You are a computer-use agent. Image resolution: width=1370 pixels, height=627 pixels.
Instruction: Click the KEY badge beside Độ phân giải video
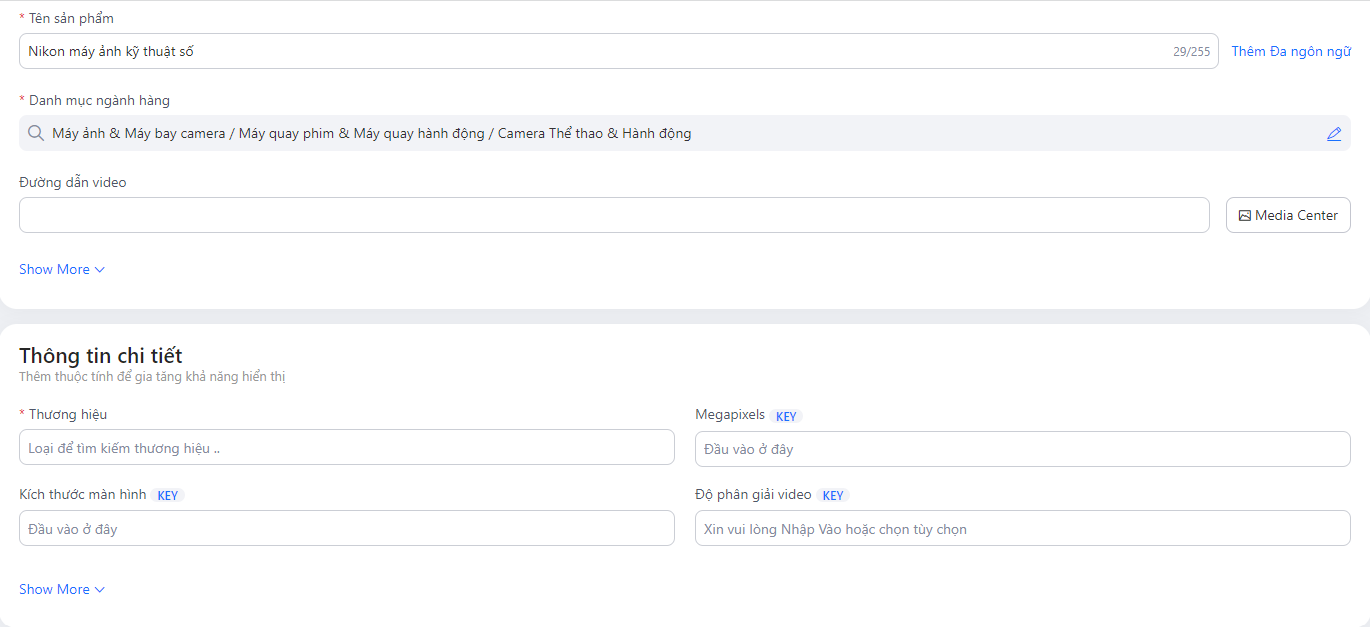pos(833,496)
